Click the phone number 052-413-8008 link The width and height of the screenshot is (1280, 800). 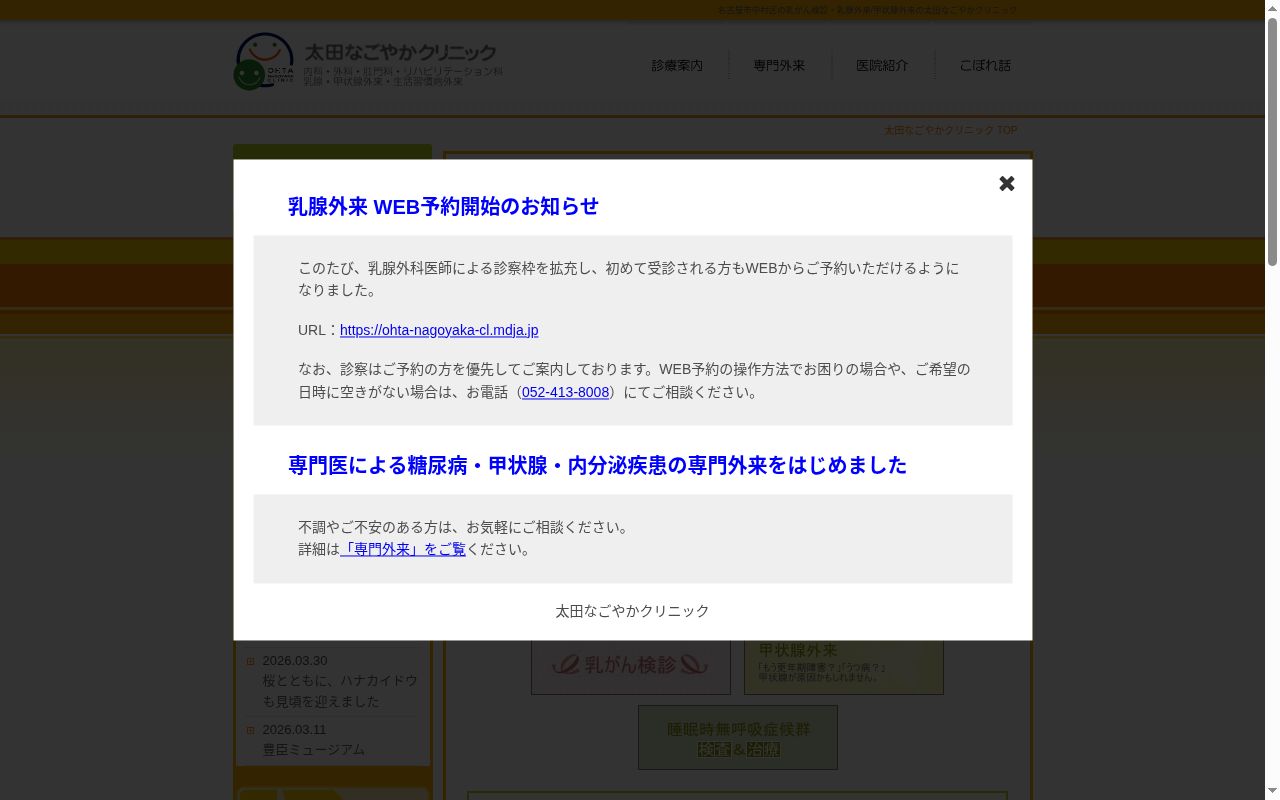point(565,392)
